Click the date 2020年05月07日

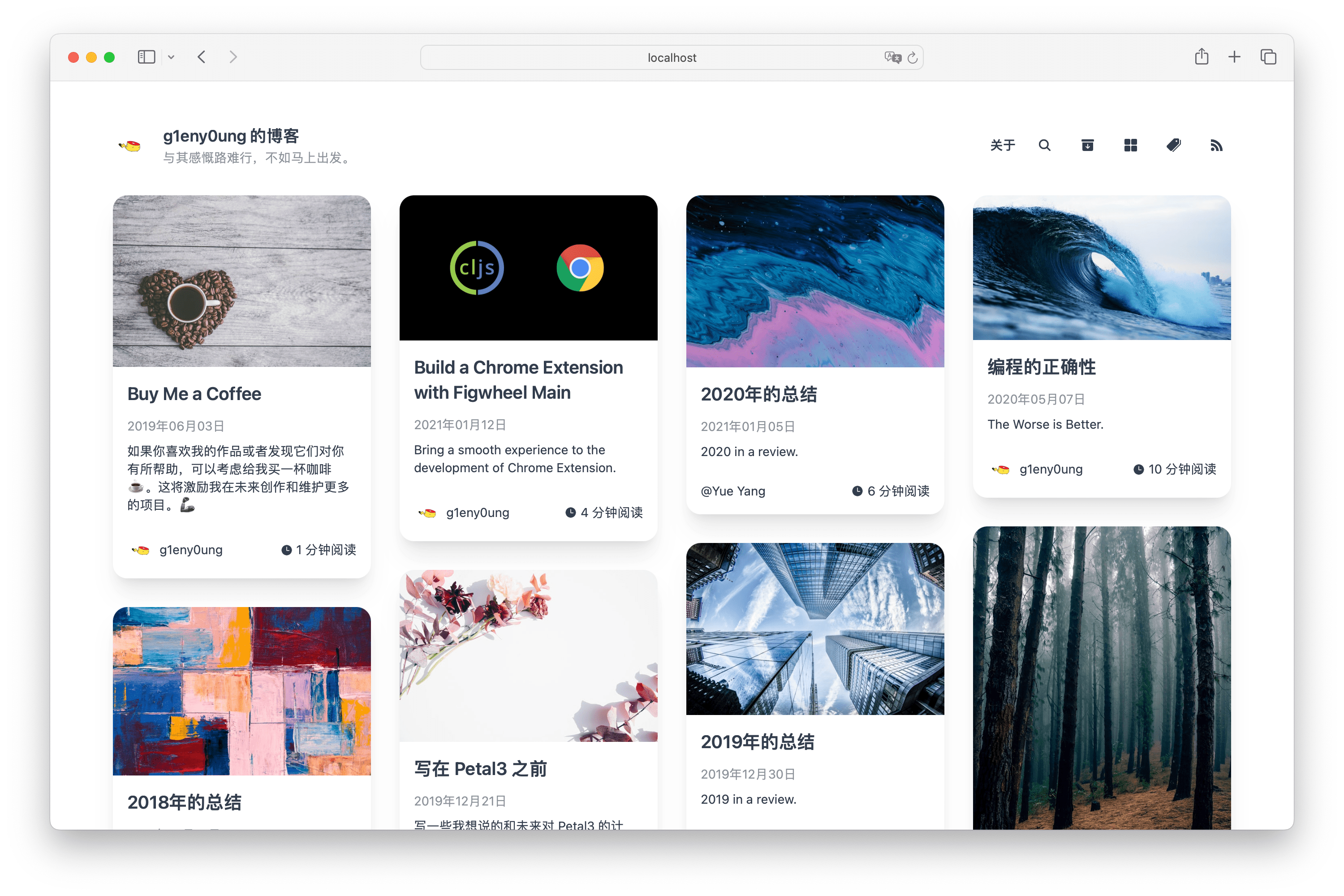pos(1036,400)
